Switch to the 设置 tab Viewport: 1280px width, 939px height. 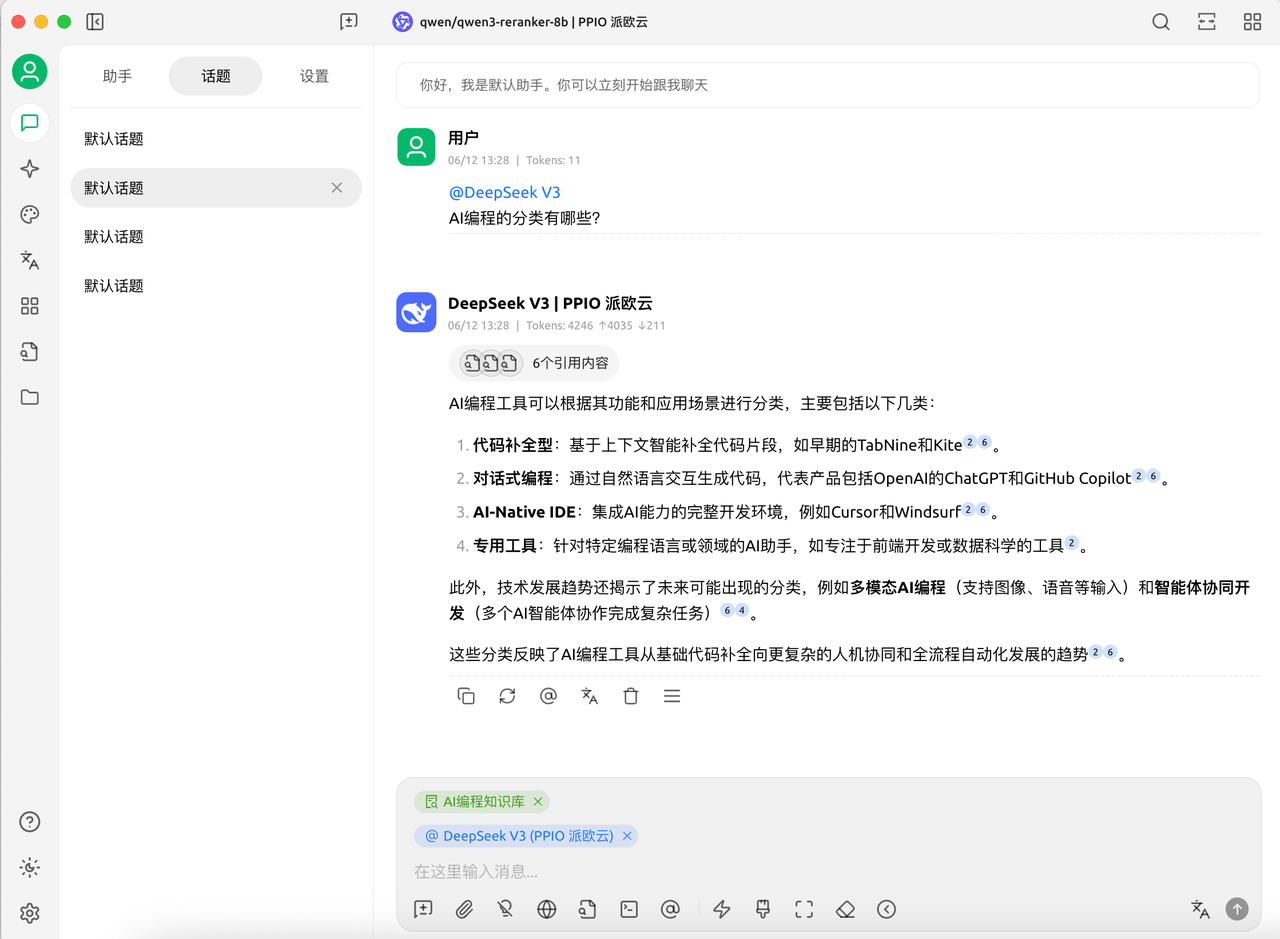click(x=314, y=76)
